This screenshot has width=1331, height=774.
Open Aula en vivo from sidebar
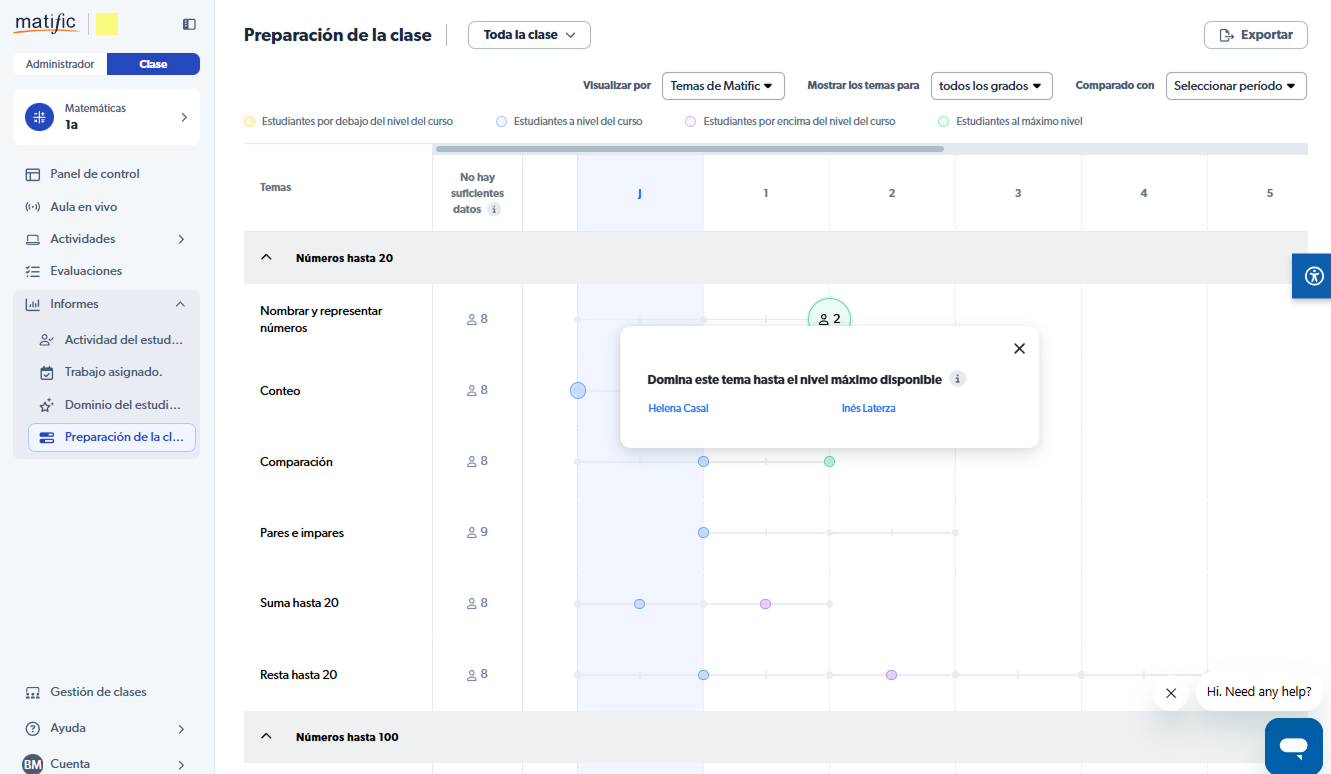[83, 207]
